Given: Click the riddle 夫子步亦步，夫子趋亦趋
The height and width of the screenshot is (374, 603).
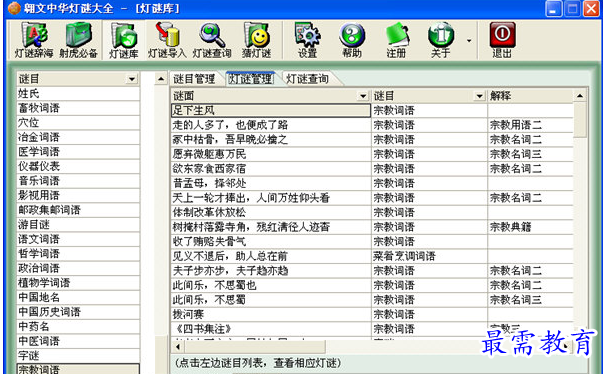Looking at the screenshot, I should click(271, 271).
